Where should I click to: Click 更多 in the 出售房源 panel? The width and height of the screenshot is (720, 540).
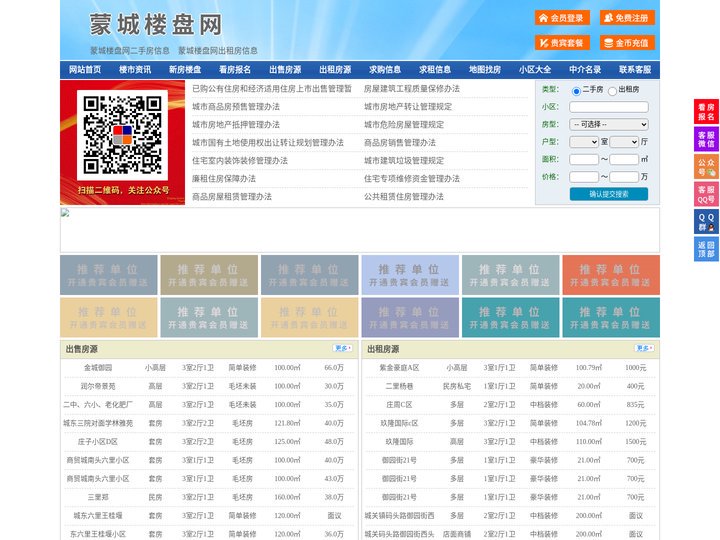pyautogui.click(x=343, y=349)
